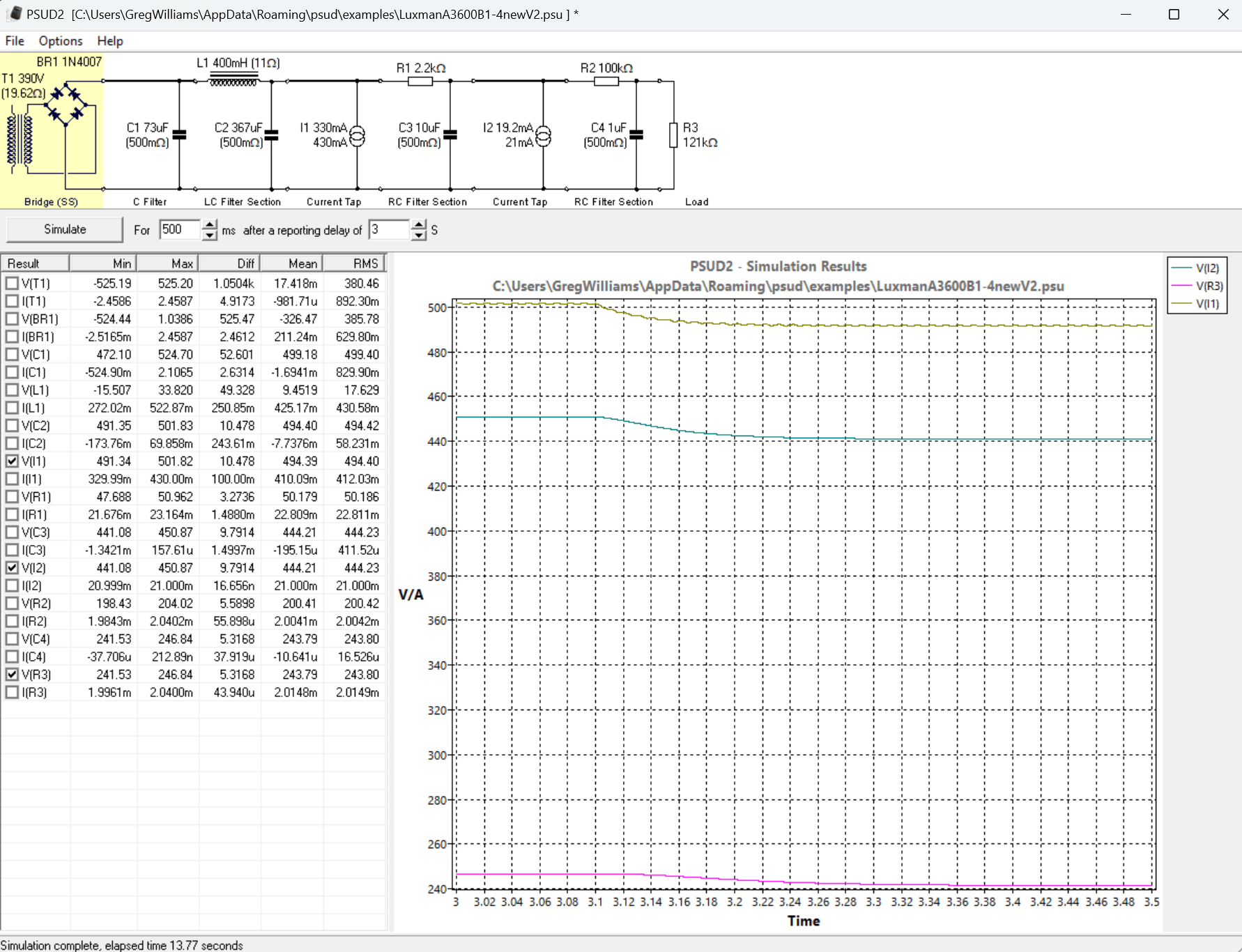Click the V(R3) magenta legend line

(1181, 286)
